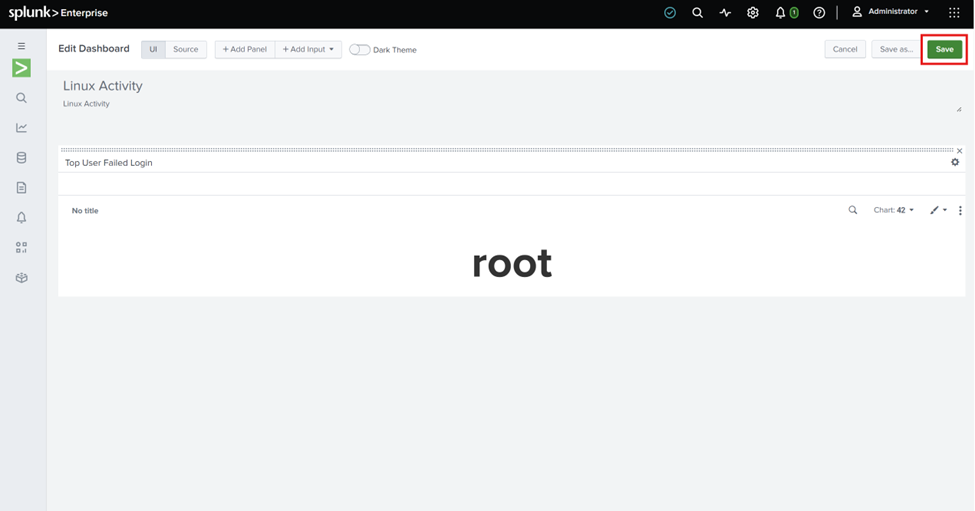
Task: Open the dashboards grid sidebar icon
Action: point(21,247)
